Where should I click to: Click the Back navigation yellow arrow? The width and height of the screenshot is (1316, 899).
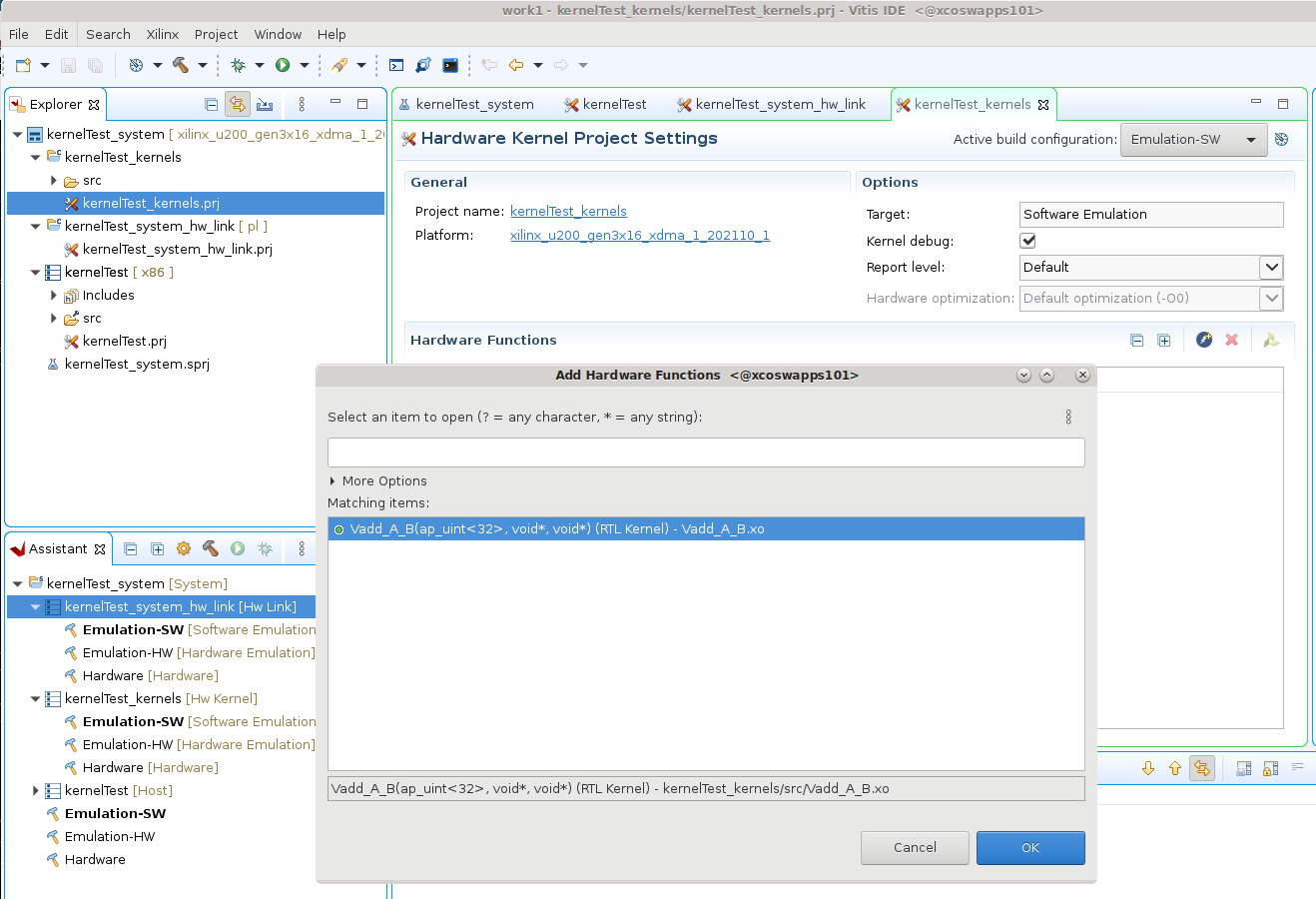(516, 65)
